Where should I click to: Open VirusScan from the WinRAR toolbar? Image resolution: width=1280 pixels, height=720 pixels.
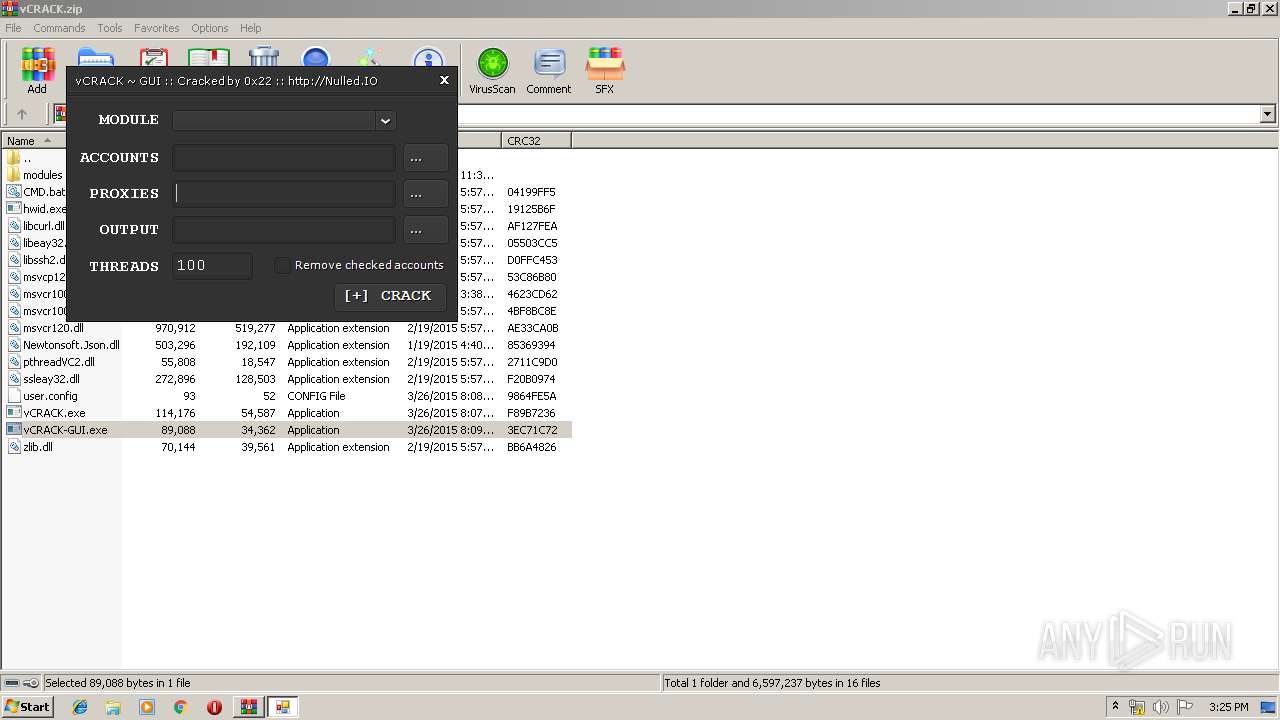click(492, 71)
